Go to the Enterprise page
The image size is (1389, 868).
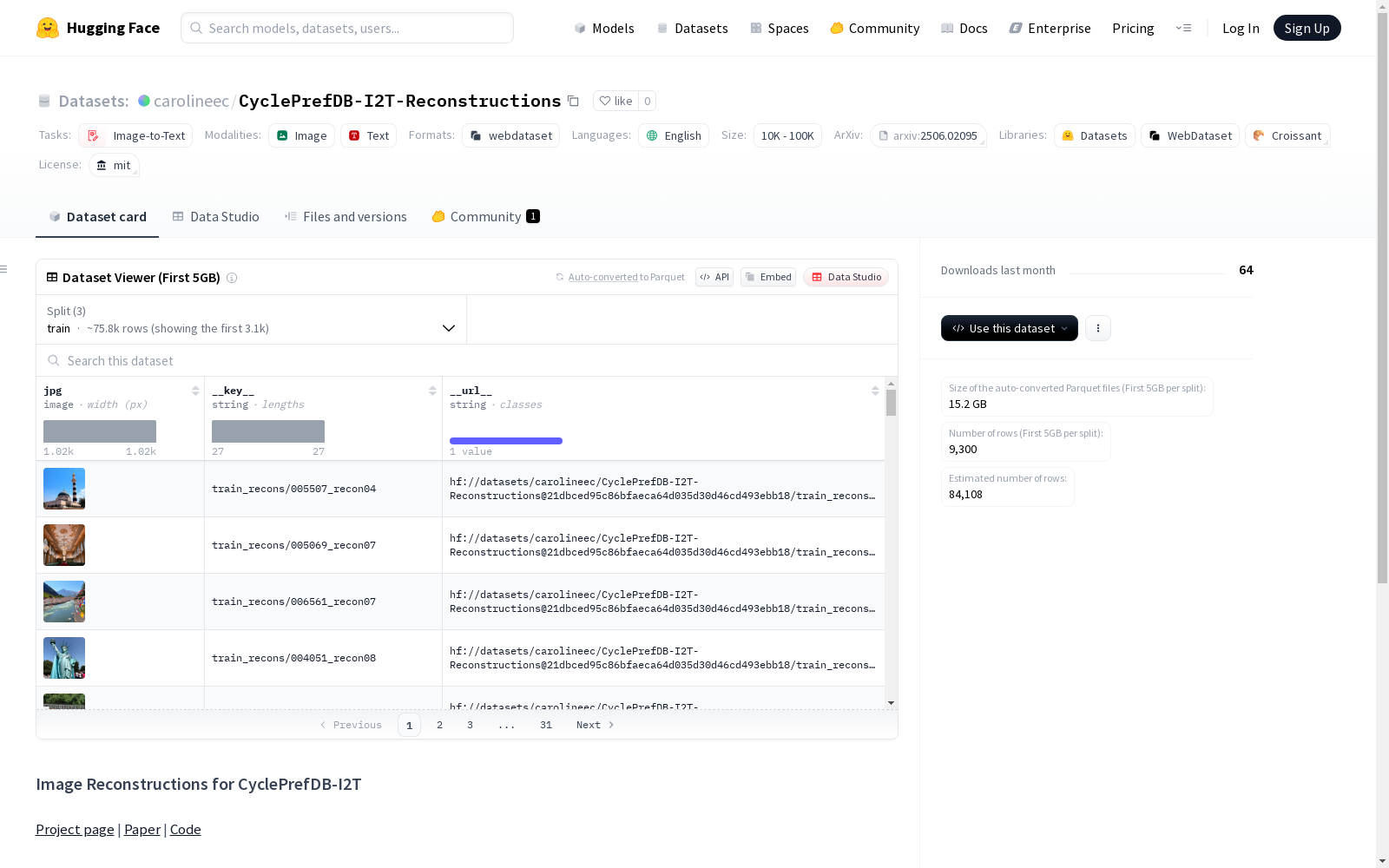tap(1050, 28)
